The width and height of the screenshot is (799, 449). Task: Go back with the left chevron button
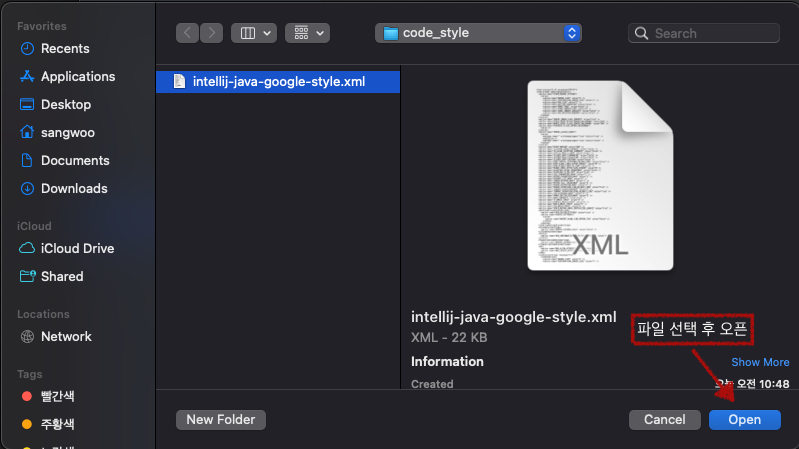coord(187,33)
